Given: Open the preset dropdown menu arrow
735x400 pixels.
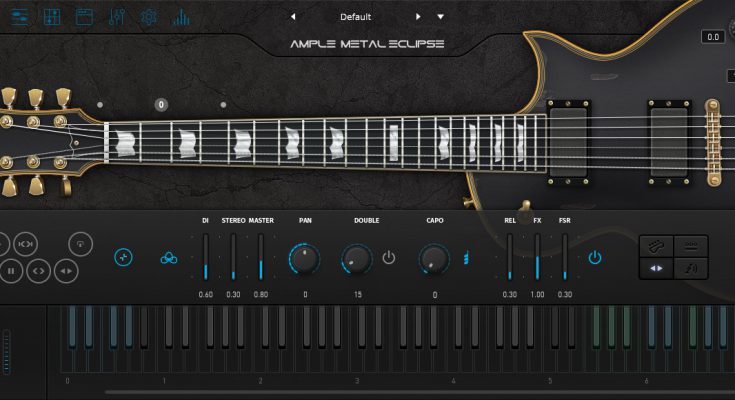Looking at the screenshot, I should click(x=440, y=17).
